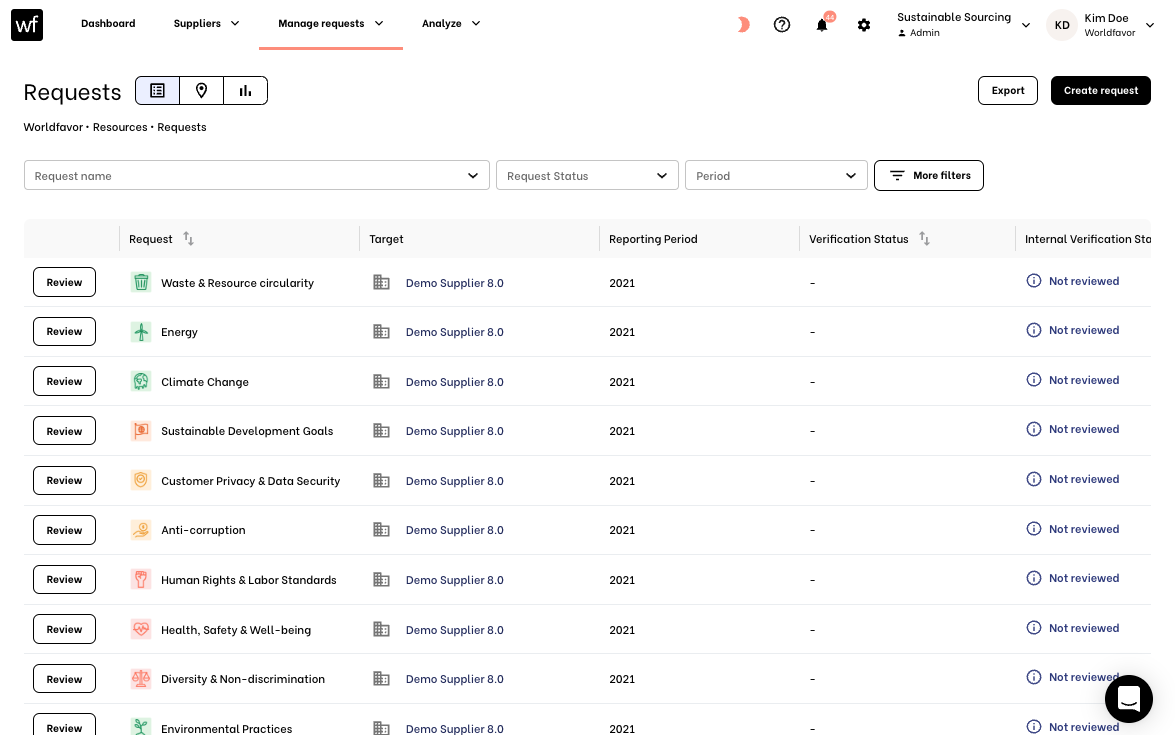Screen dimensions: 1175x735
Task: Toggle dark mode moon icon
Action: coord(742,25)
